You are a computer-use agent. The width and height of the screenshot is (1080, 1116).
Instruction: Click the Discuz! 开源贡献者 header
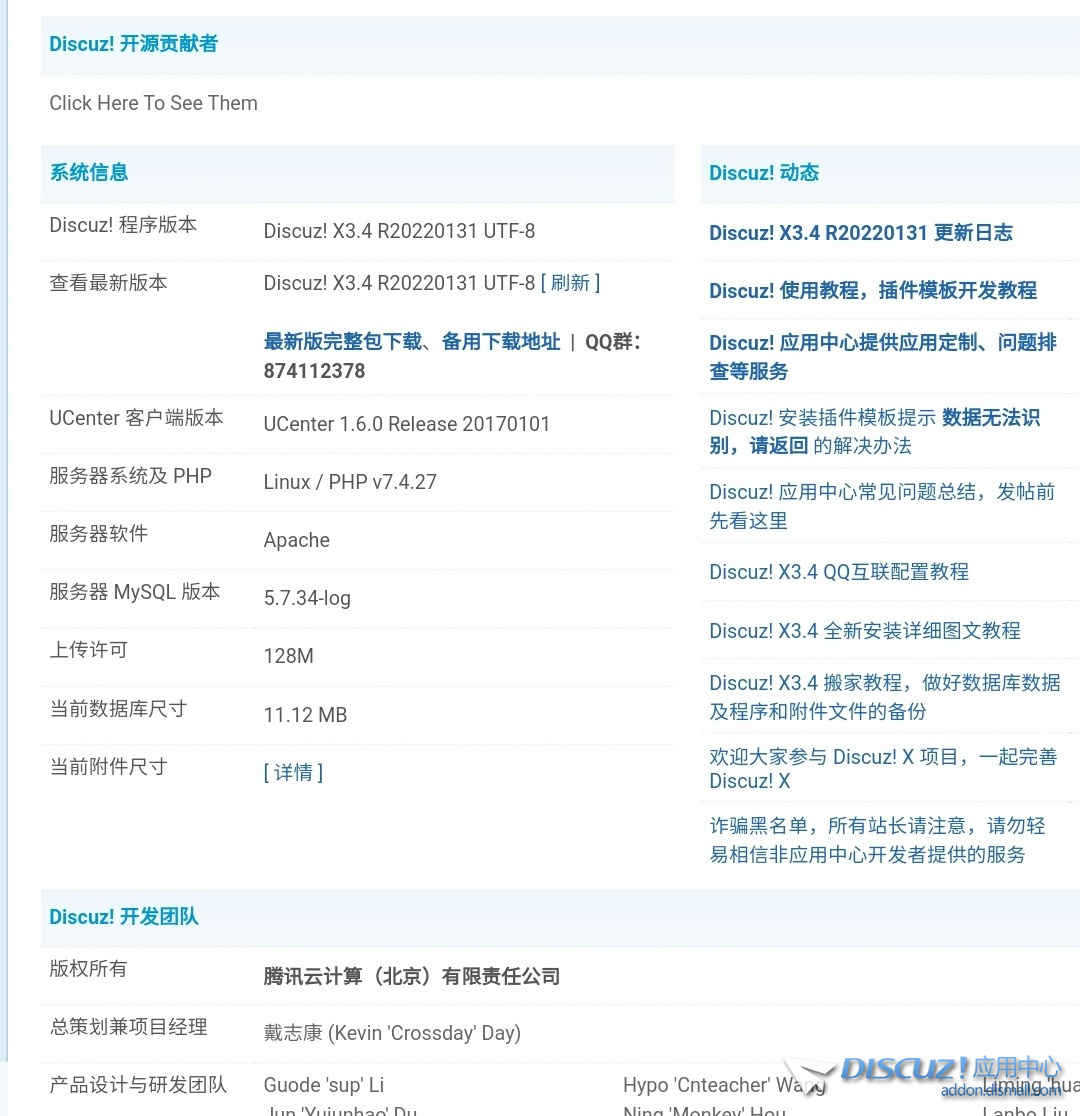tap(133, 43)
